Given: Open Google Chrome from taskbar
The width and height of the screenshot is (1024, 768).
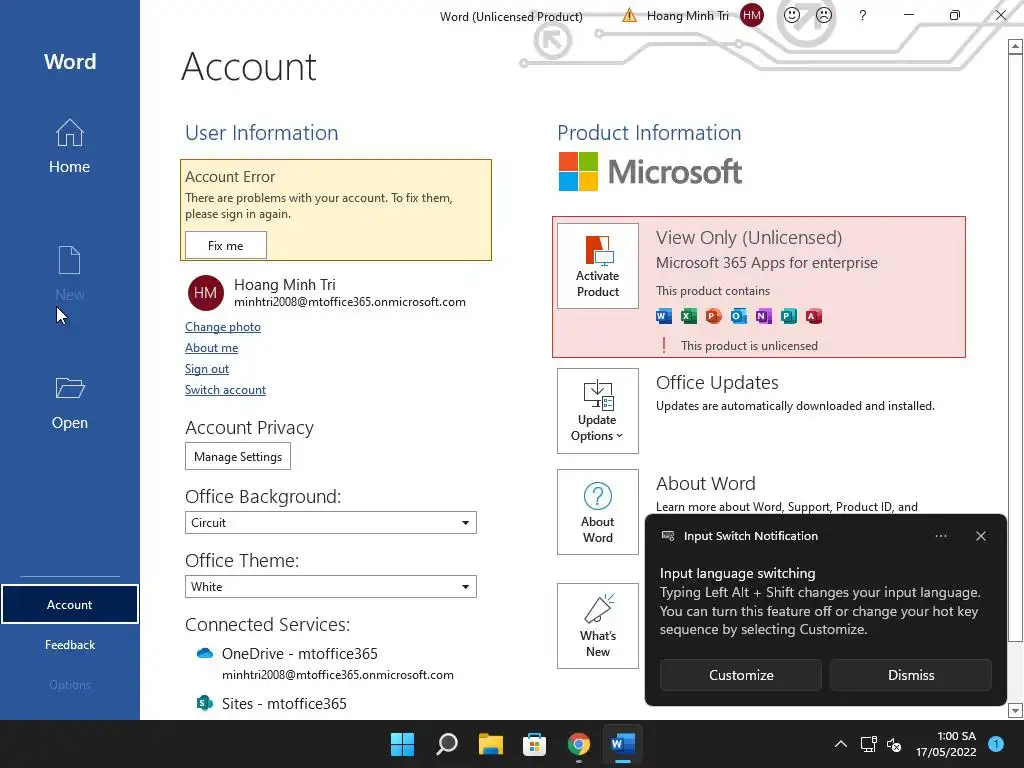Looking at the screenshot, I should click(x=579, y=744).
